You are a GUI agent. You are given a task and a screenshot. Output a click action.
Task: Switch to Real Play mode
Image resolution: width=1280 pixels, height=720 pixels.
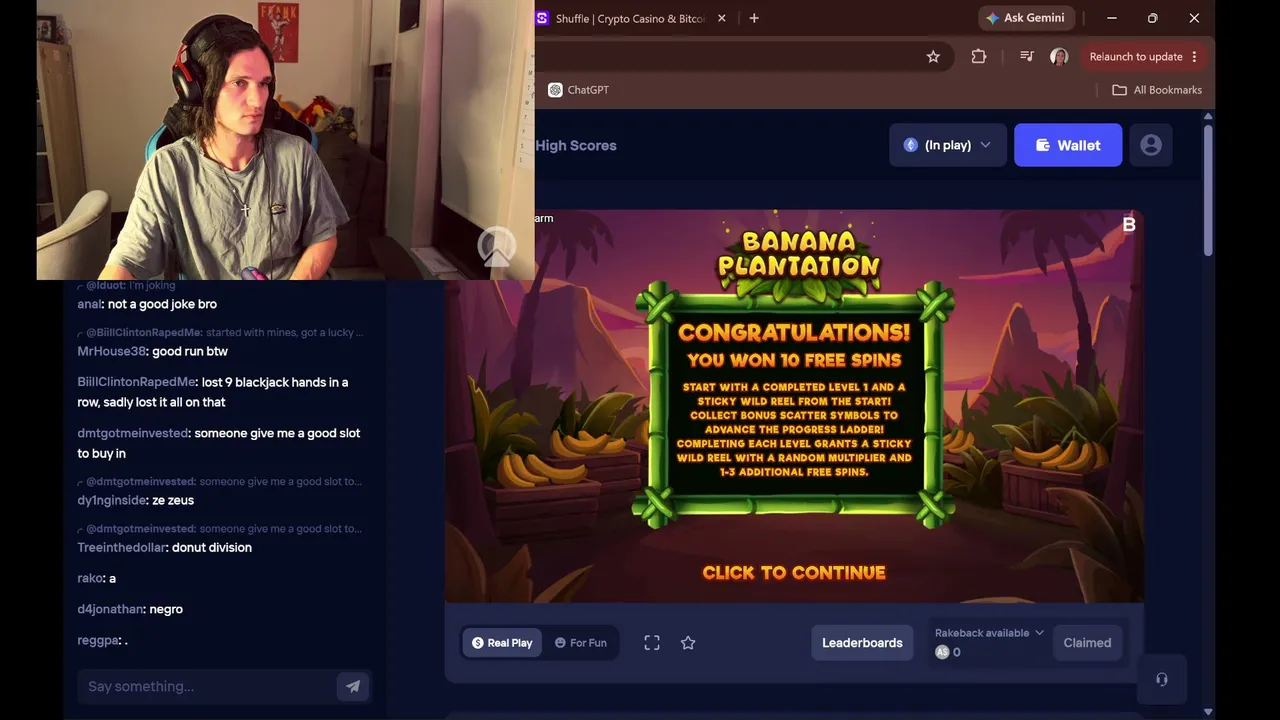pos(502,643)
